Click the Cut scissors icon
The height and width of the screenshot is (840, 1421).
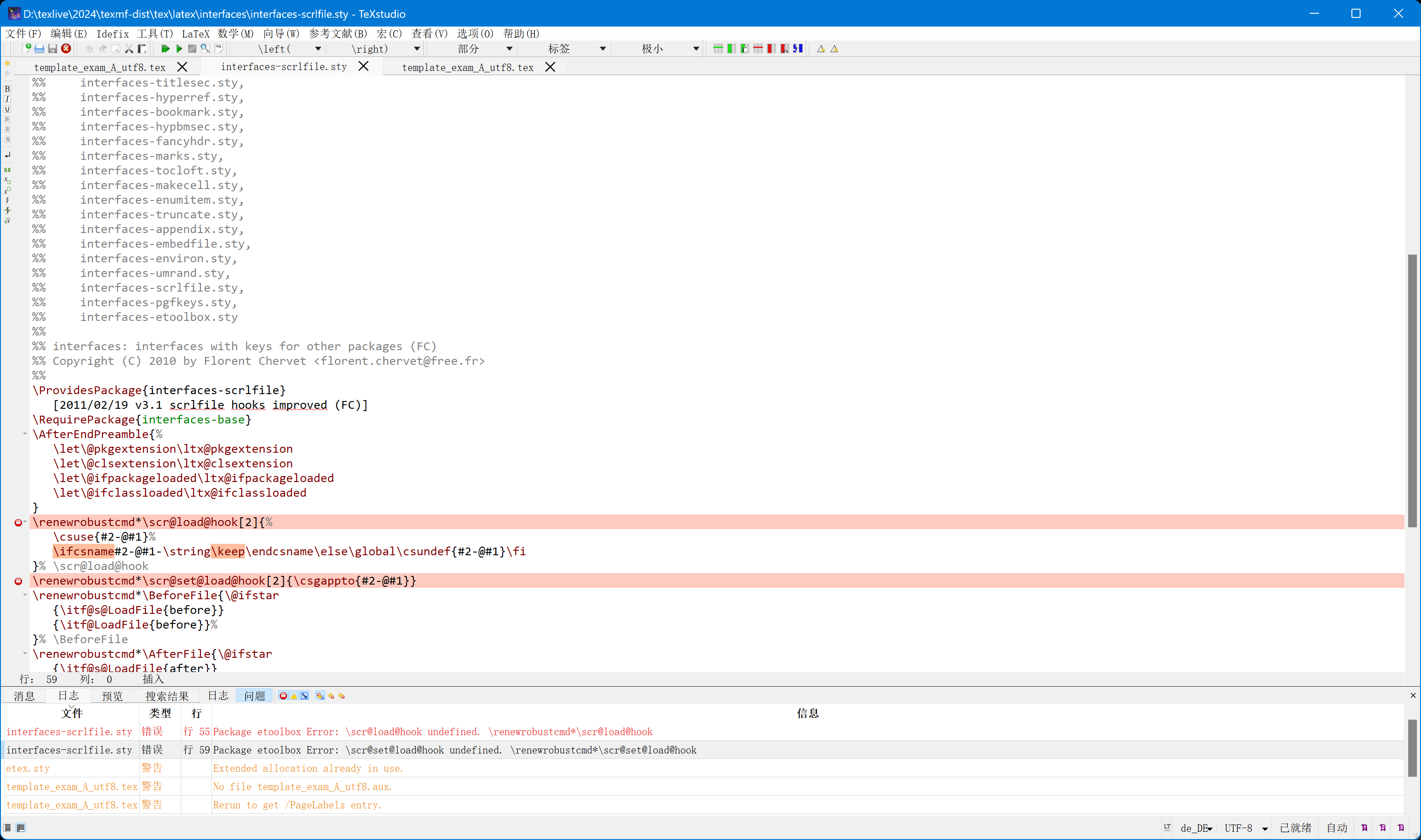(x=129, y=49)
